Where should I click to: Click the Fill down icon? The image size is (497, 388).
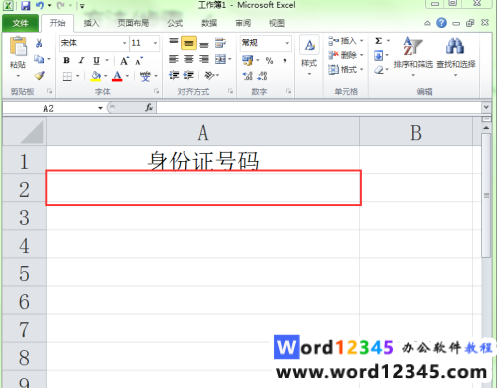[378, 55]
